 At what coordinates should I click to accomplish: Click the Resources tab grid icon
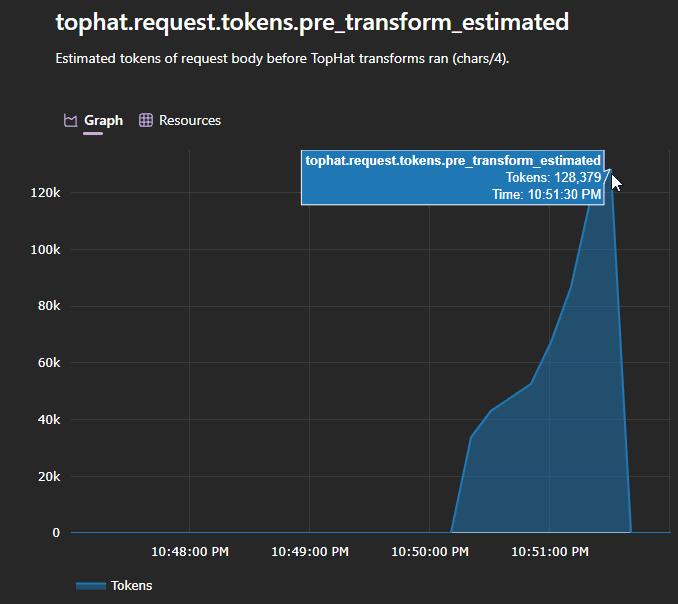point(146,120)
